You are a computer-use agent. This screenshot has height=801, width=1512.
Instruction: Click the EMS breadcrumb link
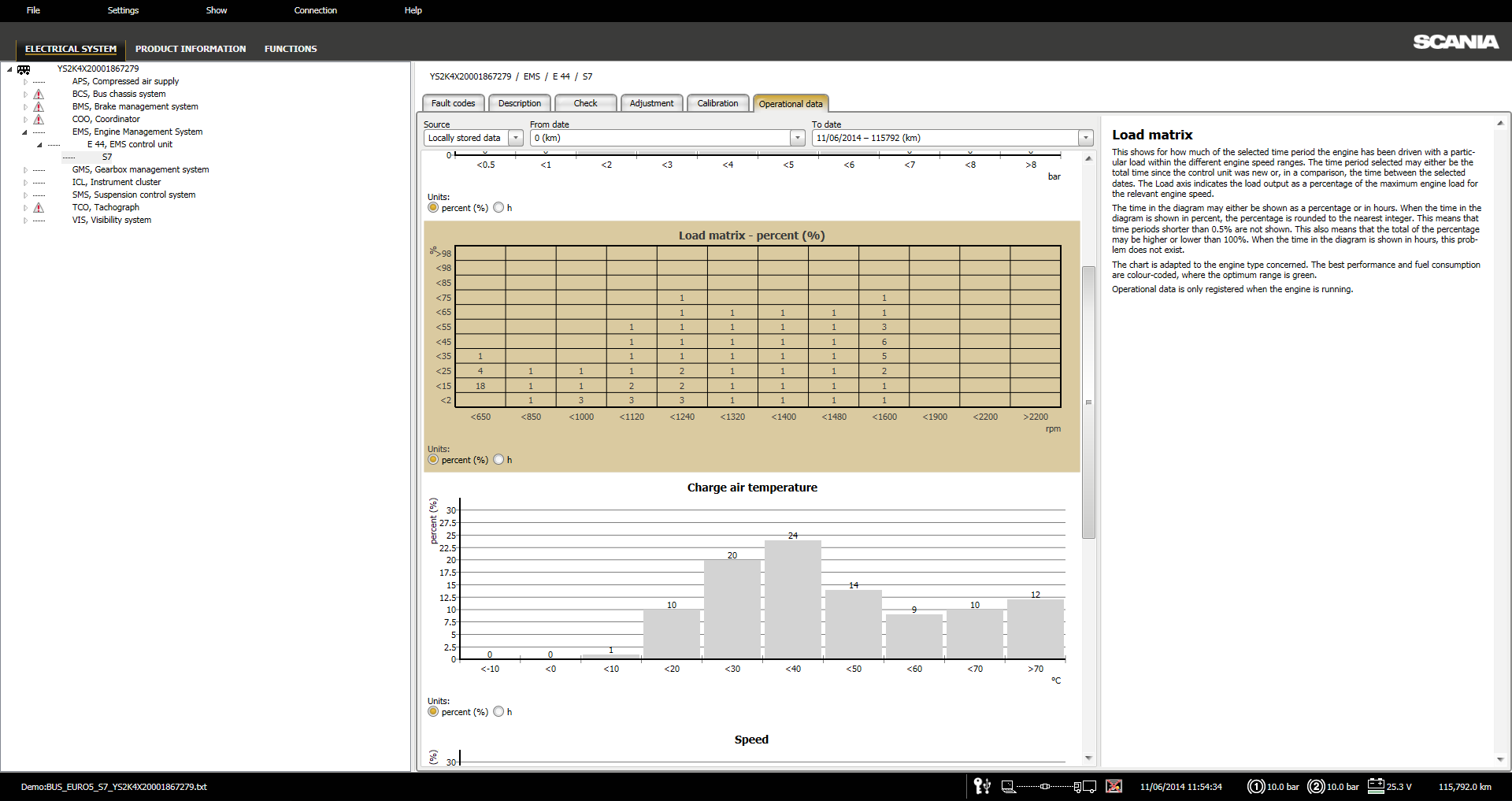[x=532, y=76]
